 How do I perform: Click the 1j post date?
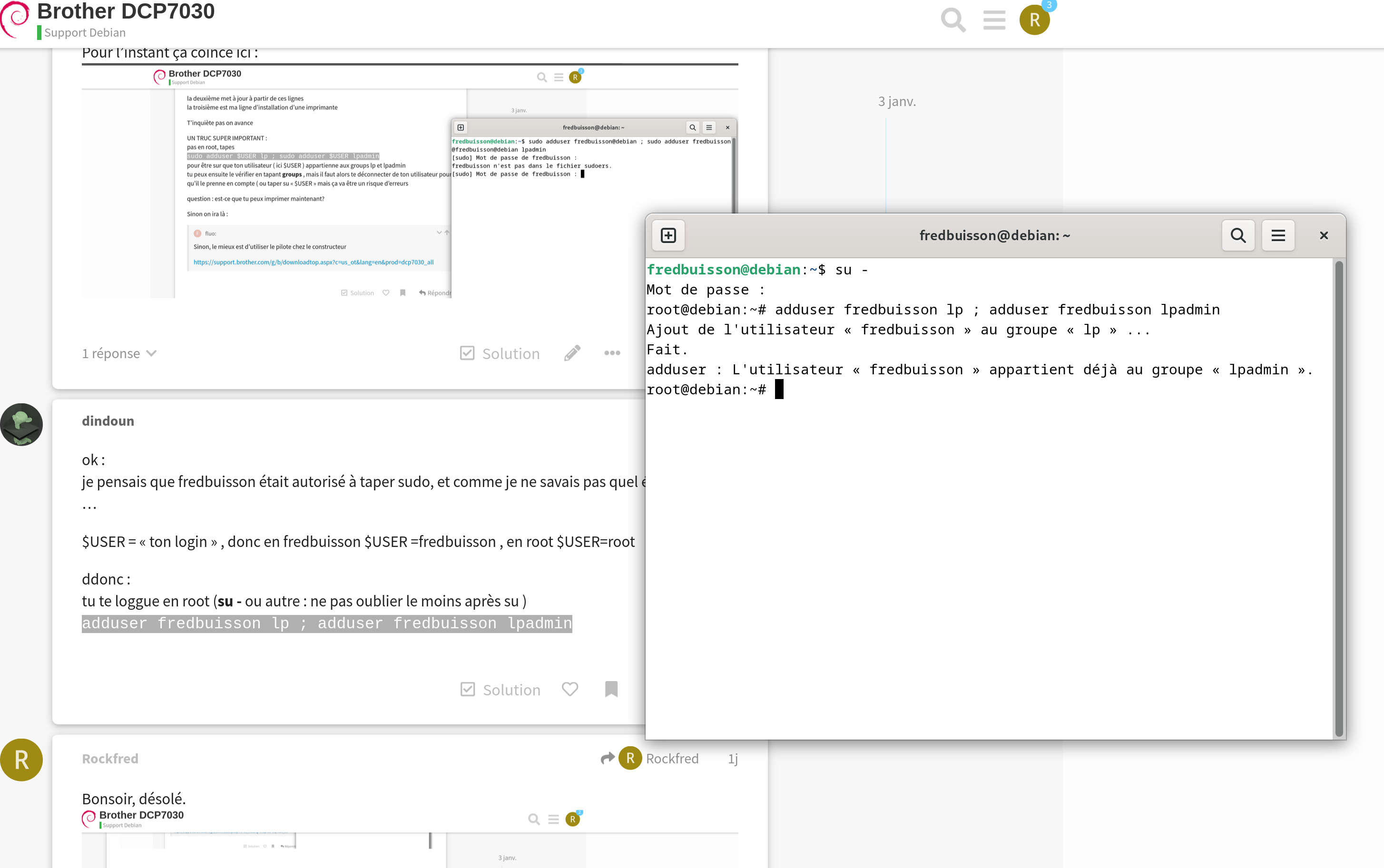tap(733, 758)
